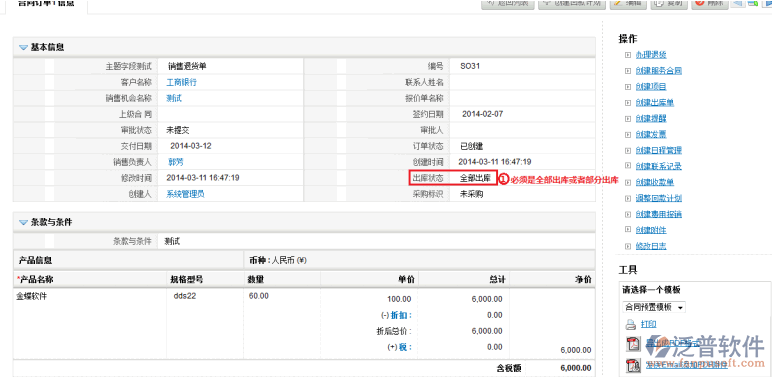Click the small square icon before 办理退货

[628, 55]
